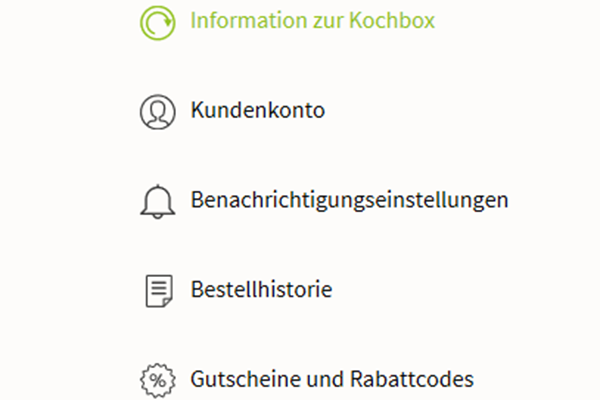Click the person silhouette Kundenkonto icon

[158, 112]
